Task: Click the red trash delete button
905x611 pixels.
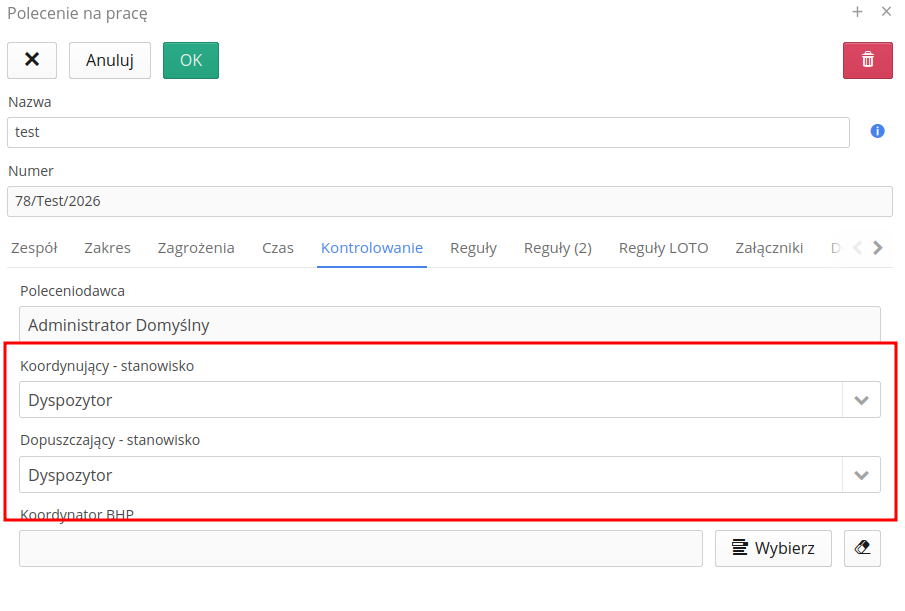Action: pyautogui.click(x=867, y=60)
